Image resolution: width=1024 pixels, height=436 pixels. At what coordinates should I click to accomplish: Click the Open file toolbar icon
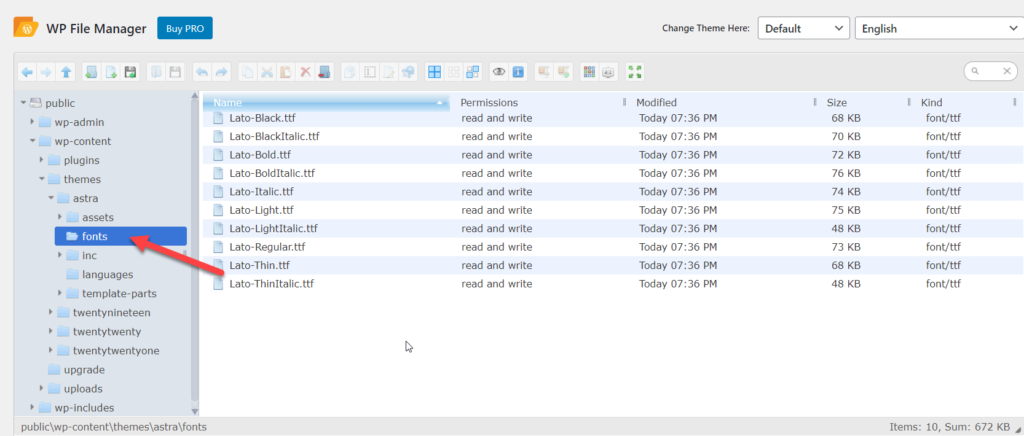coord(157,72)
